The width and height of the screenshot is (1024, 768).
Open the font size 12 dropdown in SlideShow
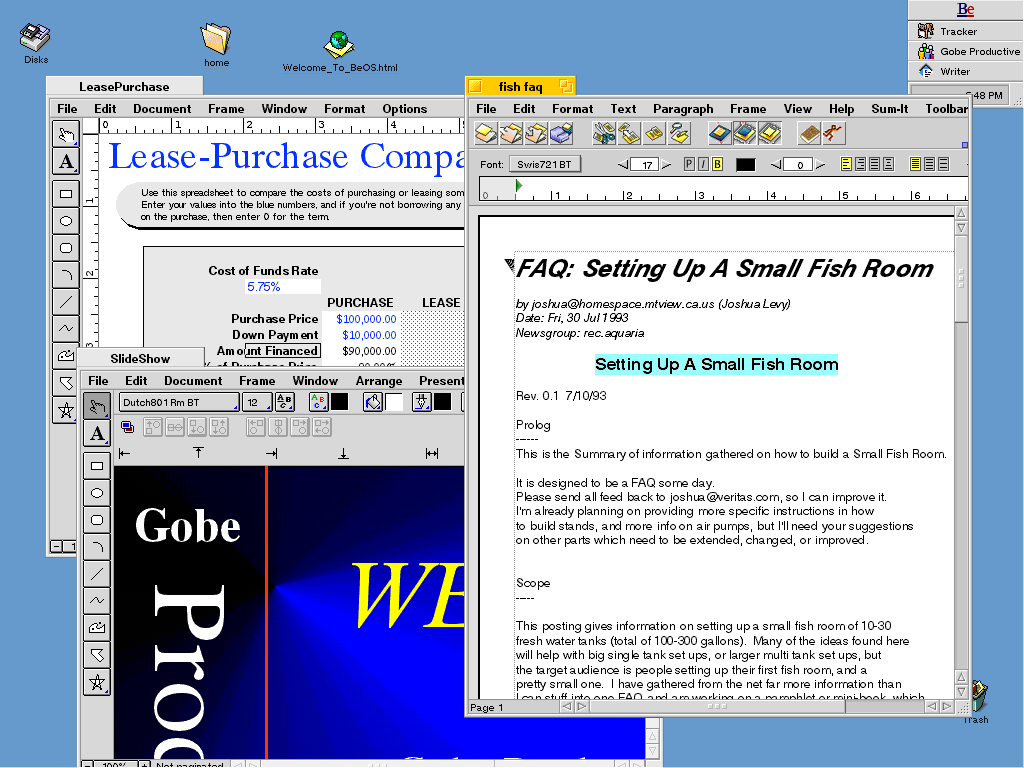(257, 402)
